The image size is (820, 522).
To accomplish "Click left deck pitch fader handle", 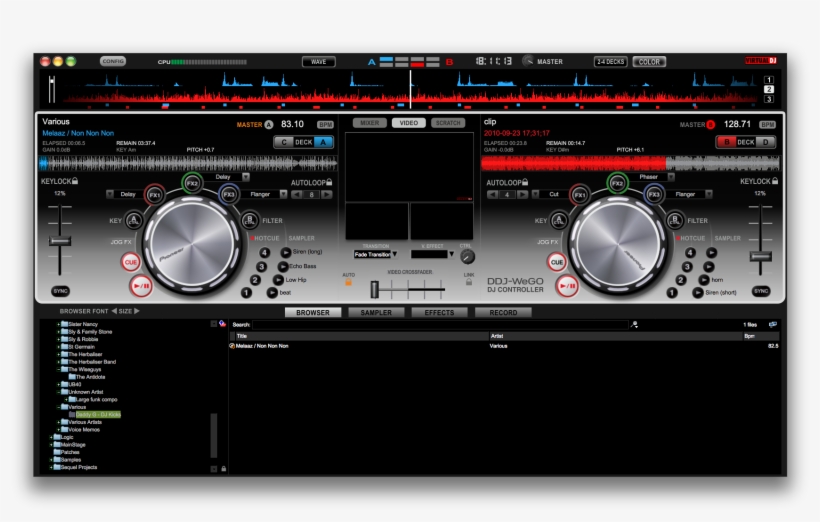I will [x=60, y=241].
